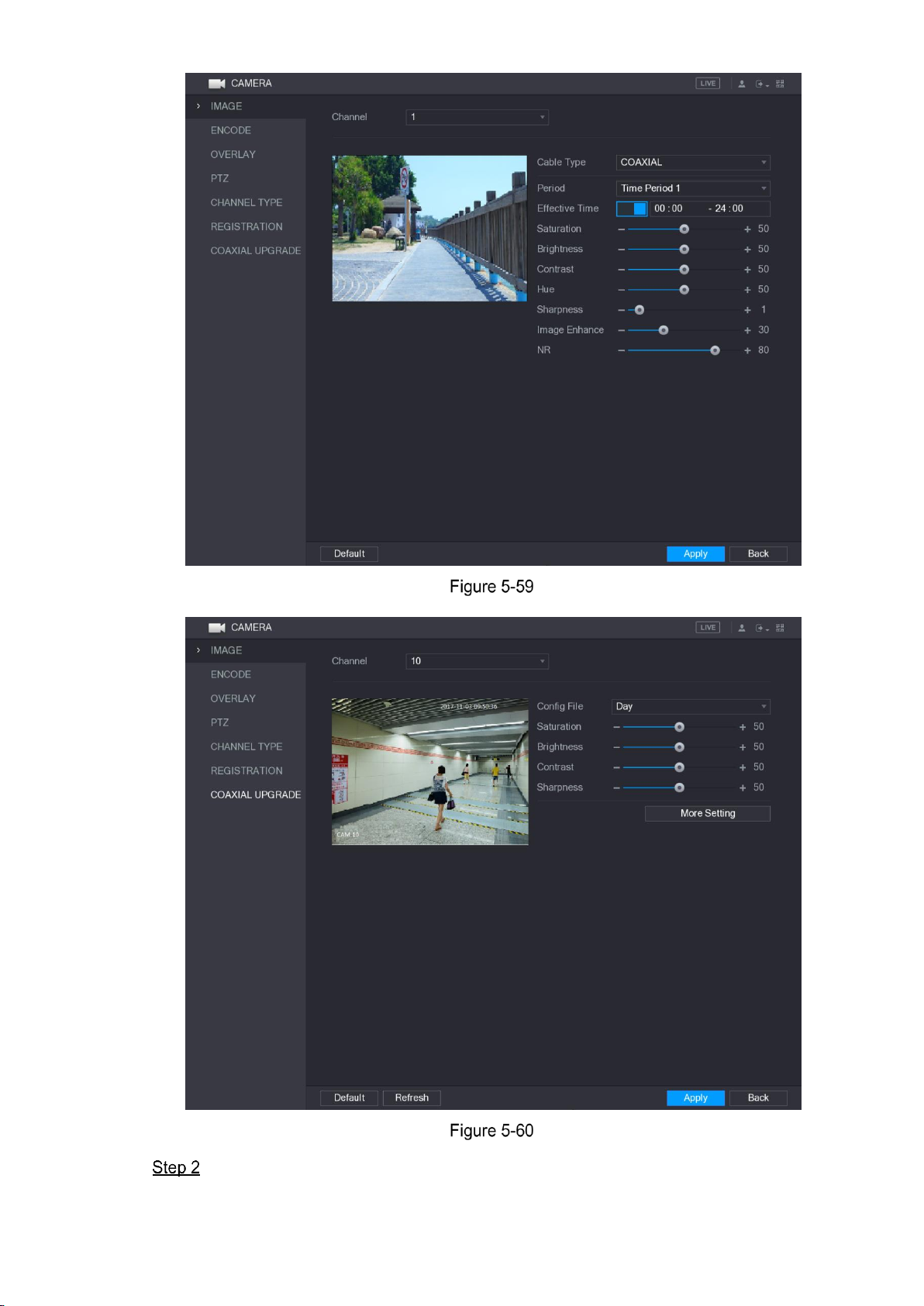Click plus icon for Brightness, channel 1

[x=747, y=250]
